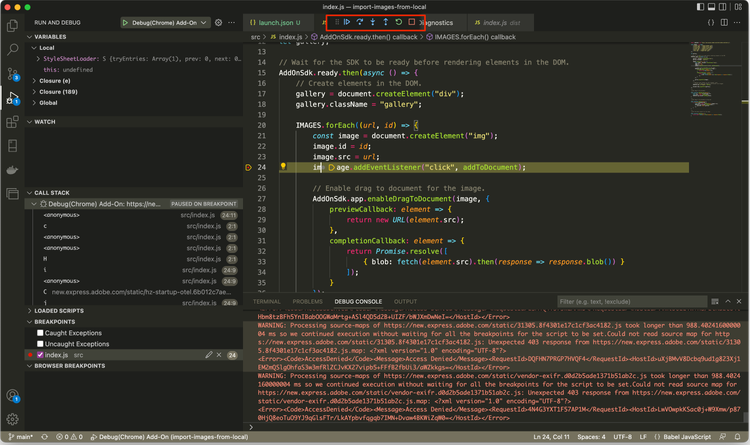
Task: Click LF end of line sequence
Action: (643, 437)
